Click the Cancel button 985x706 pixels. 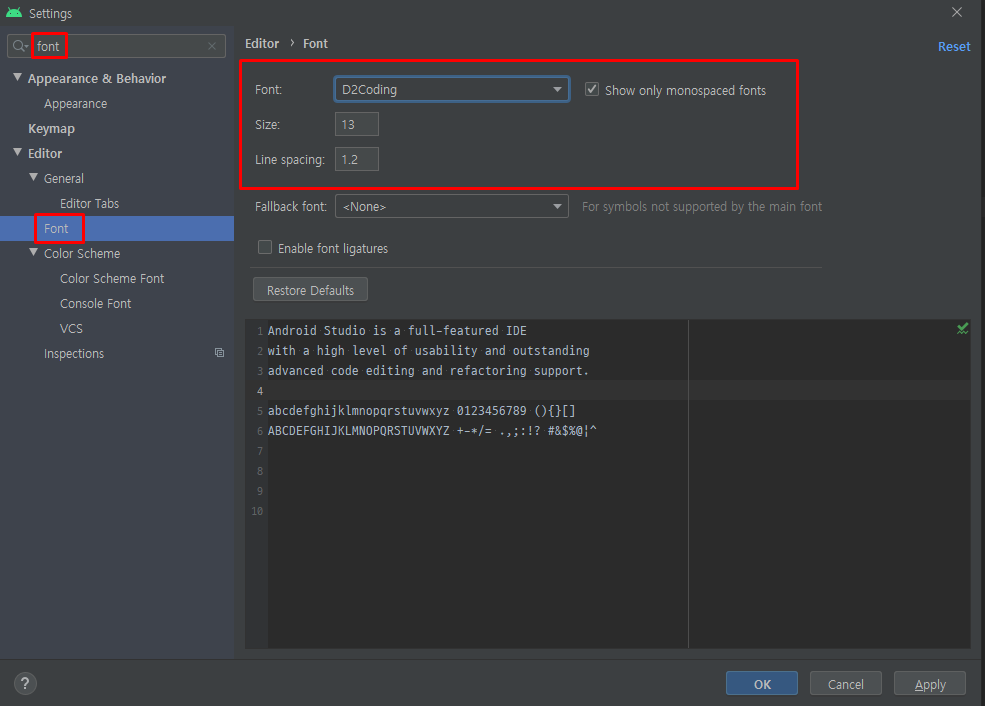click(846, 683)
